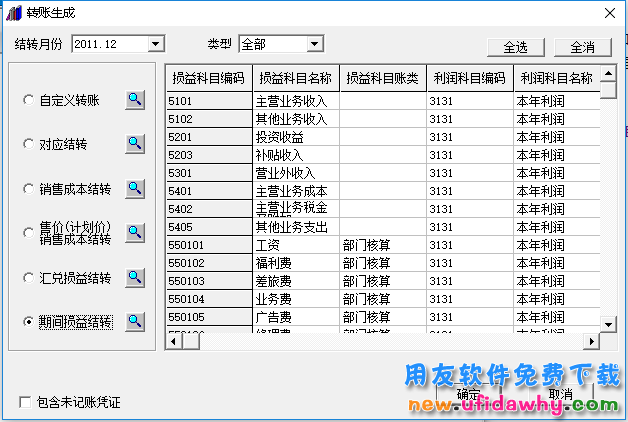628x422 pixels.
Task: Select the 自定义转账 radio button
Action: click(28, 100)
